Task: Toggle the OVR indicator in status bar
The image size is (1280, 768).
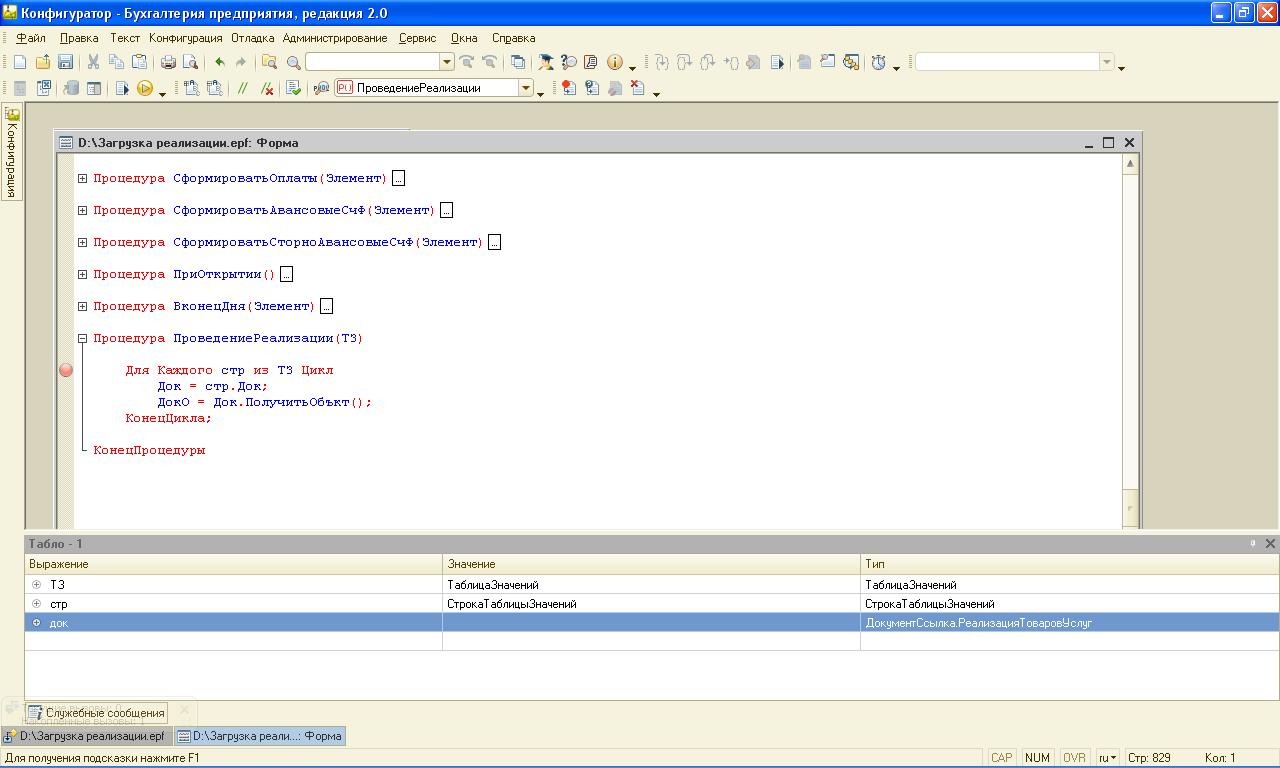Action: coord(1074,758)
